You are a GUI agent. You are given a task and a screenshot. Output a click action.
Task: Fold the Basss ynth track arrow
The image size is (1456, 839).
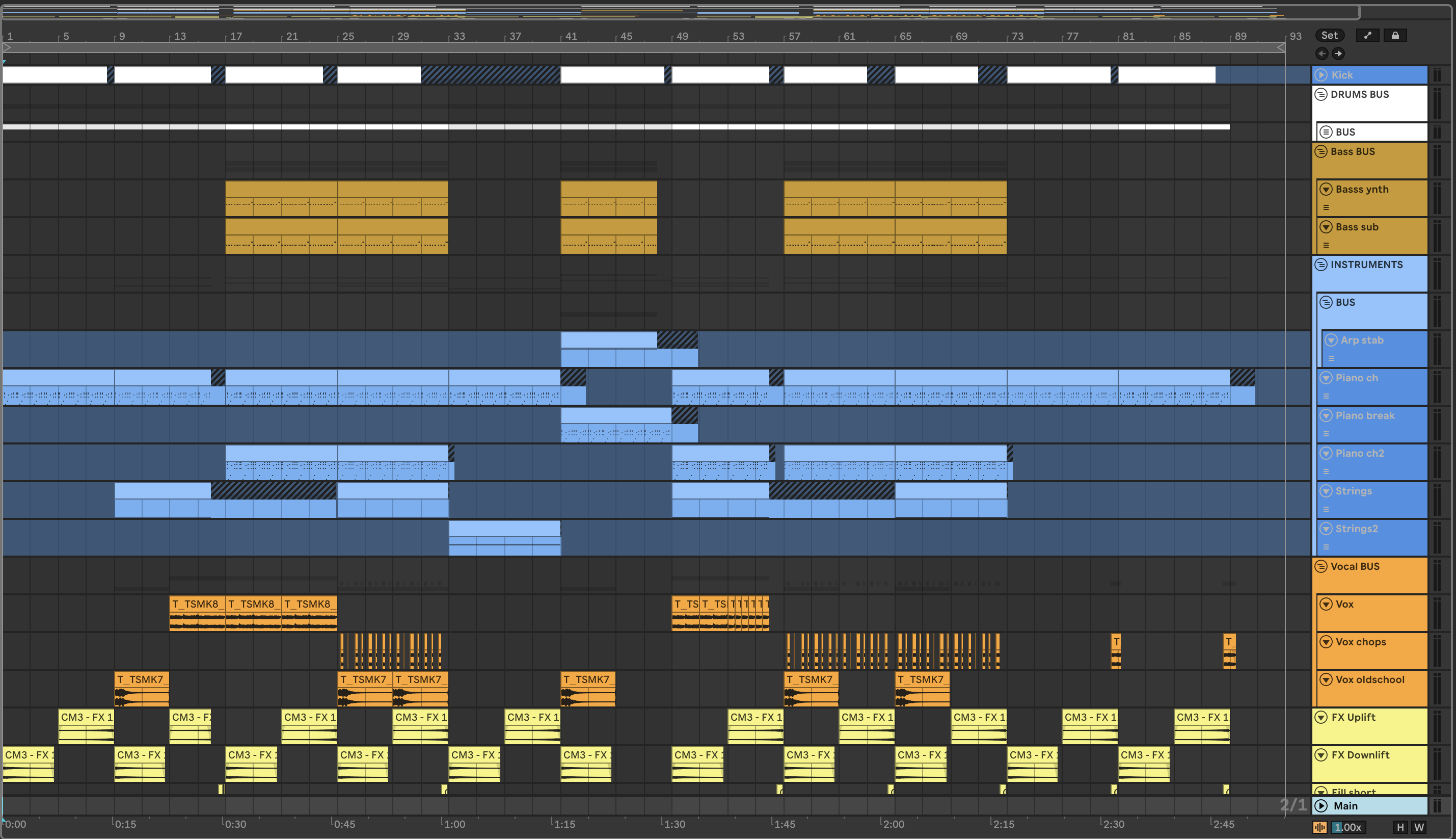(x=1326, y=189)
